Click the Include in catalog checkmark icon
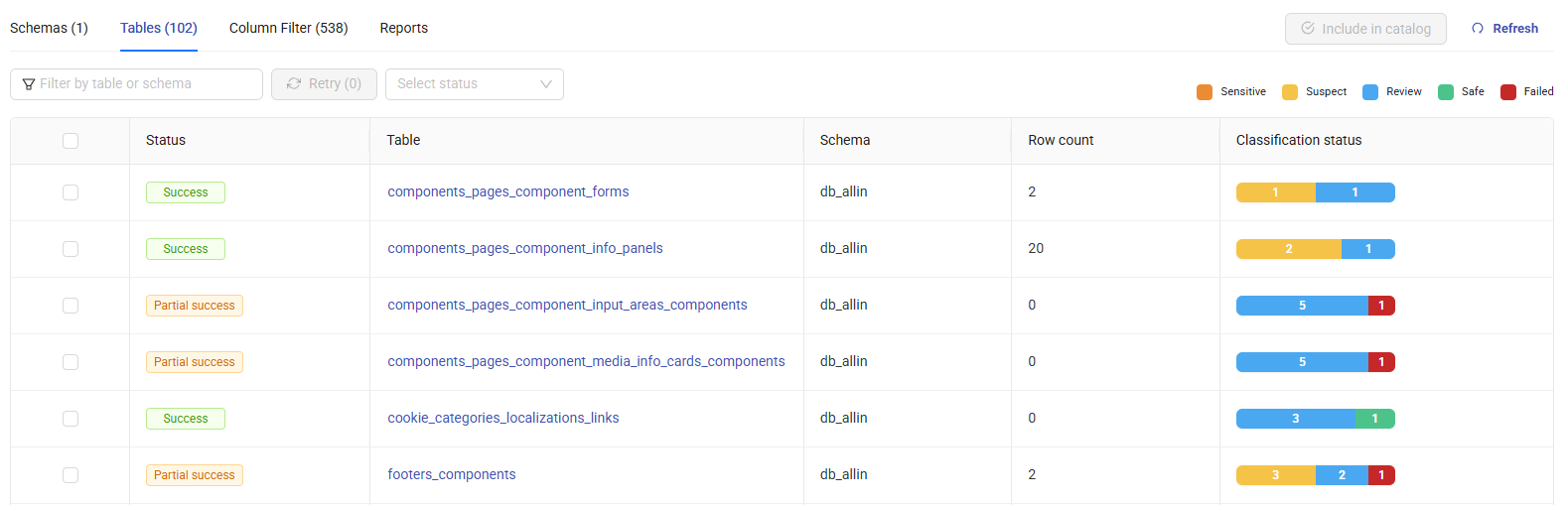The image size is (1568, 505). pyautogui.click(x=1308, y=29)
